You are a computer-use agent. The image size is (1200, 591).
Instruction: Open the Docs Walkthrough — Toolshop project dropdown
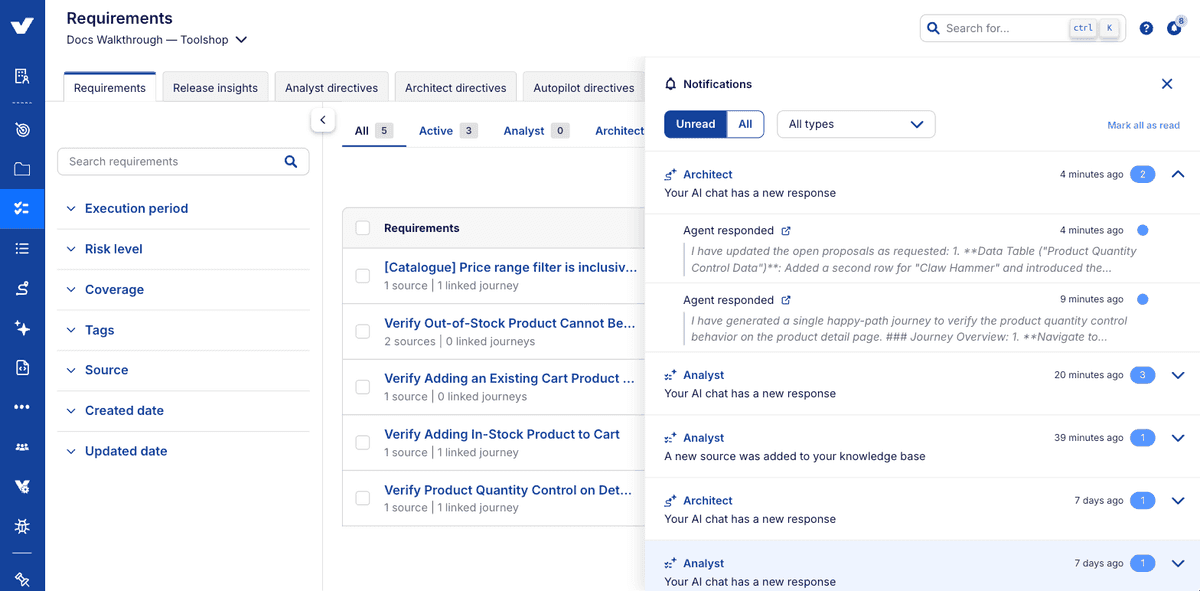[157, 40]
